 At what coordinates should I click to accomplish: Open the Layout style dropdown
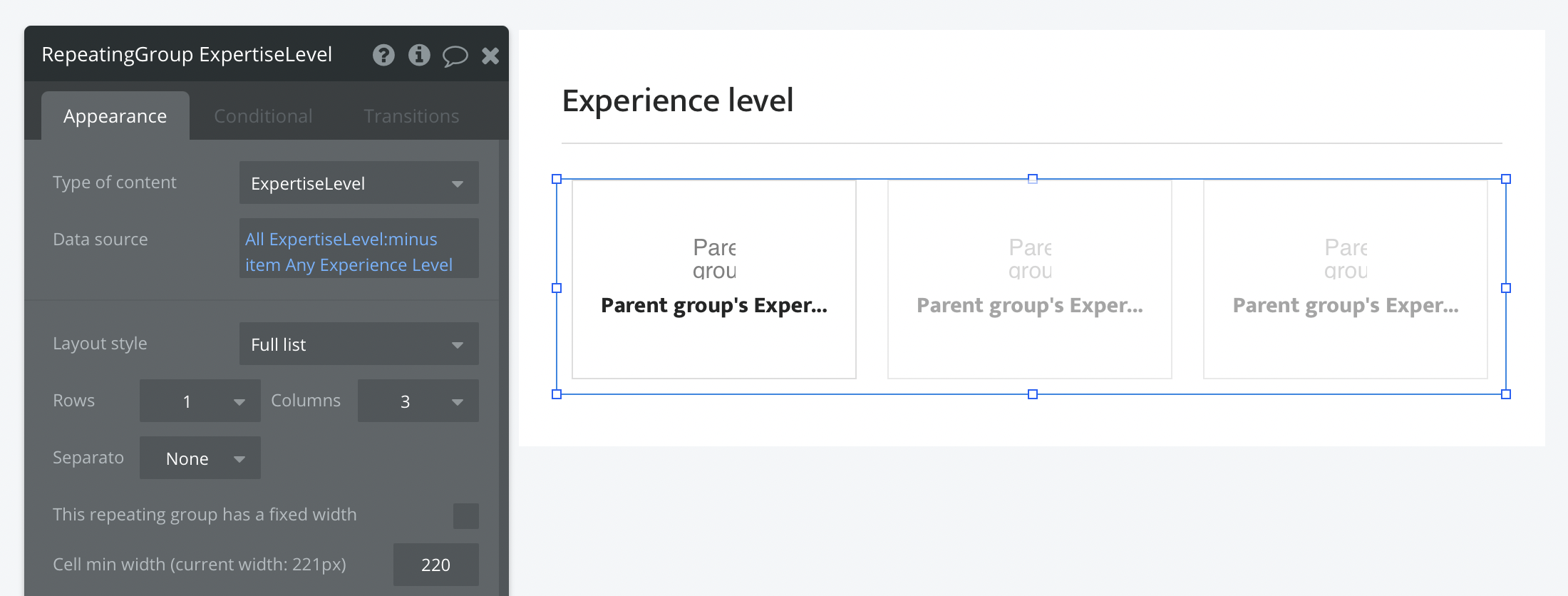tap(359, 344)
